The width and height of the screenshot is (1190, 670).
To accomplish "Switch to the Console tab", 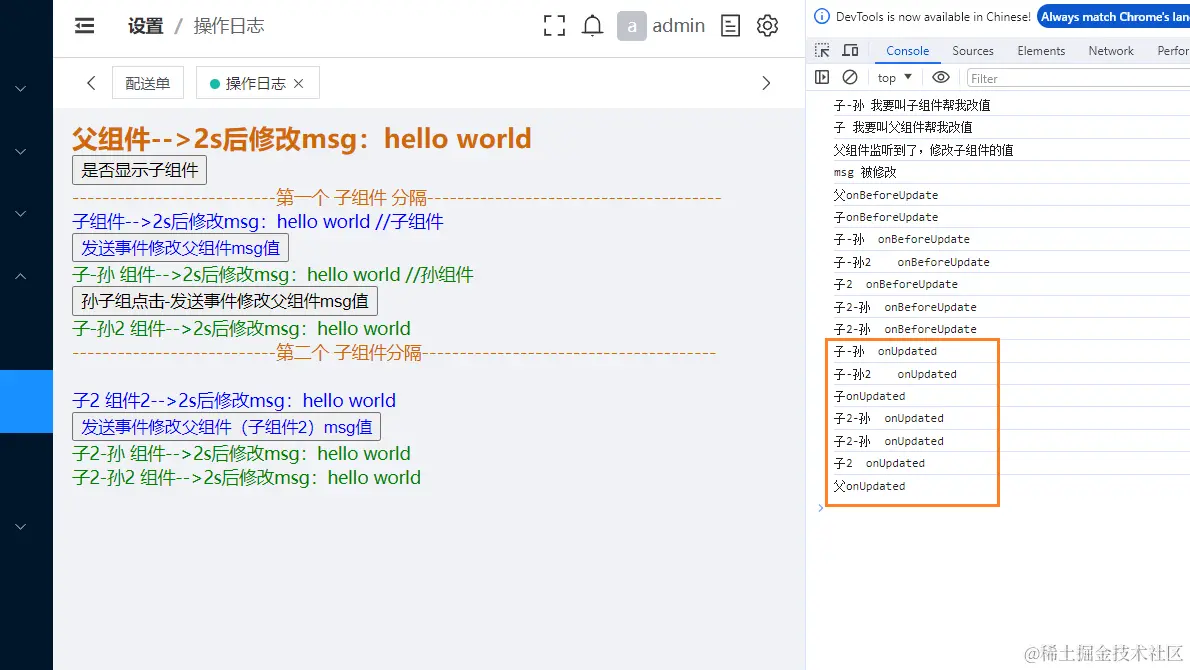I will (x=907, y=51).
